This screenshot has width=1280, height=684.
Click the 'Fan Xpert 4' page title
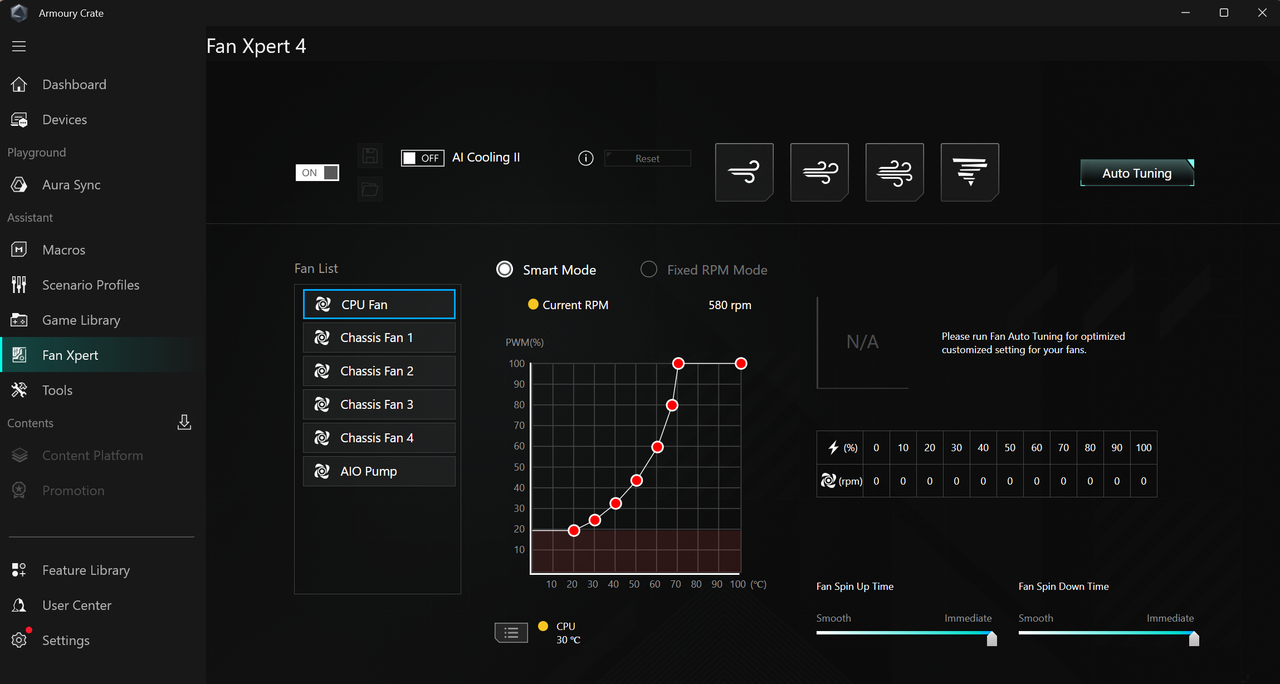click(x=256, y=46)
